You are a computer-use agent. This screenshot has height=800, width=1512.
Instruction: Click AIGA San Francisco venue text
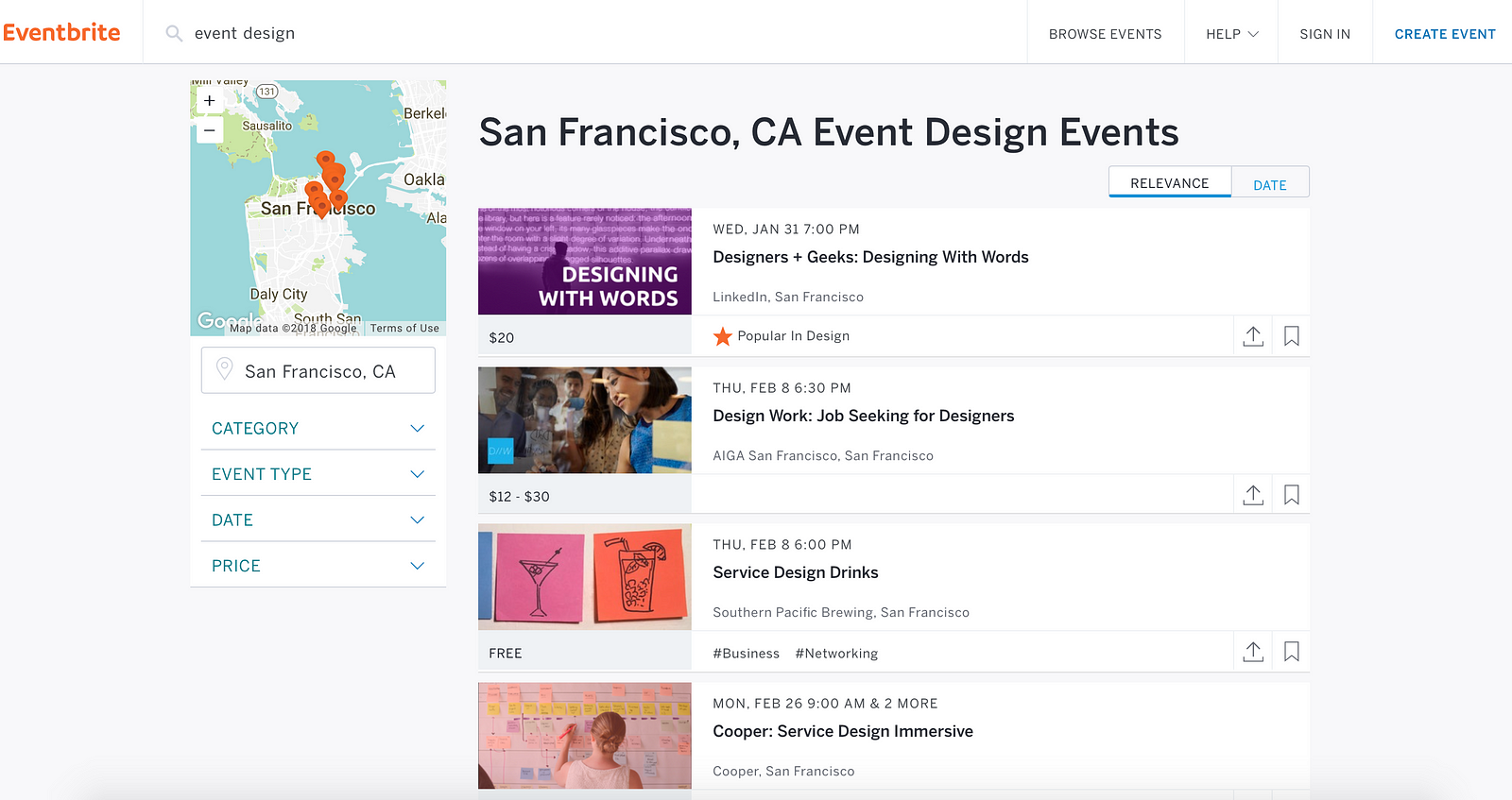823,455
